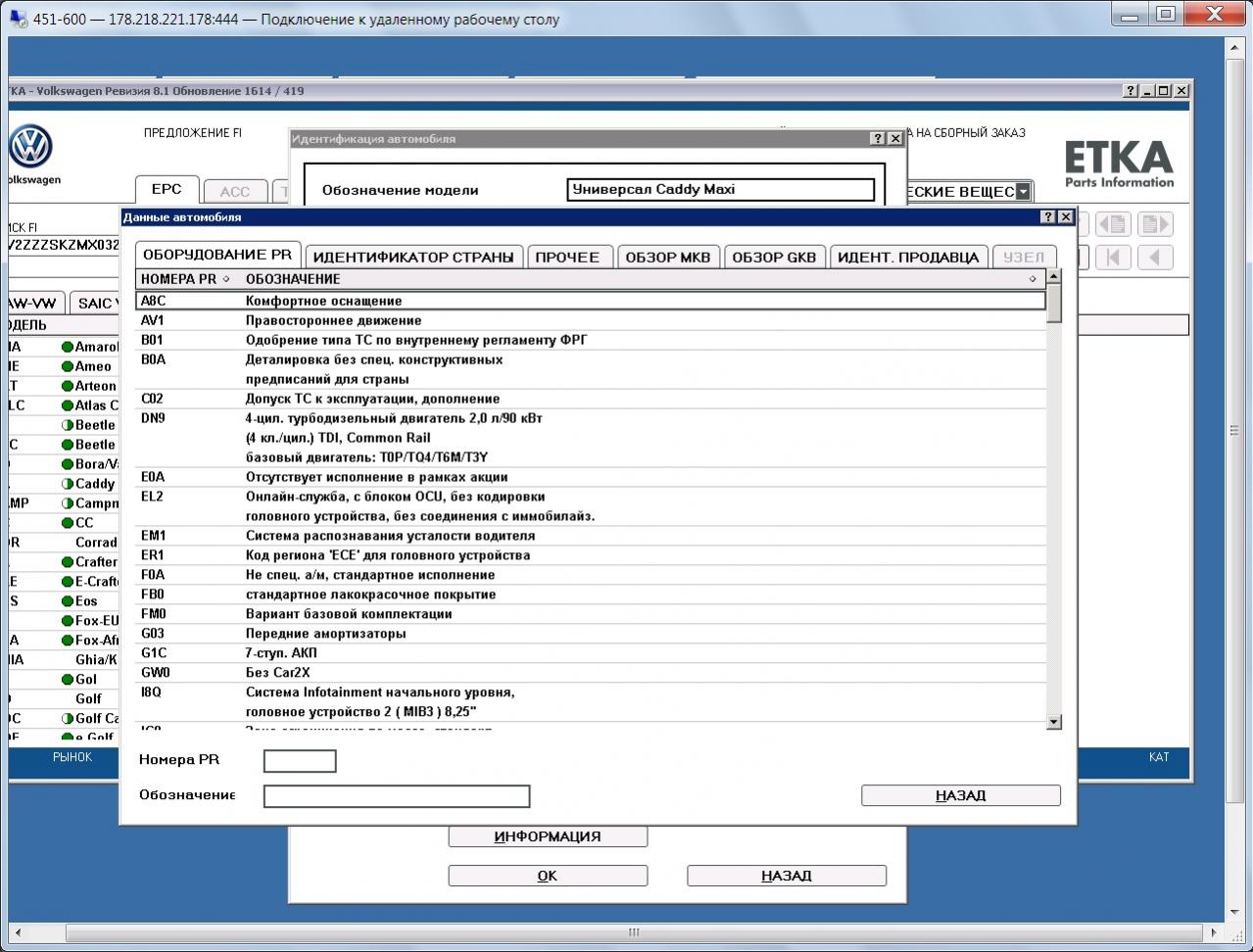Click the PR list scrollbar thumb
This screenshot has height=952, width=1253.
[1054, 304]
